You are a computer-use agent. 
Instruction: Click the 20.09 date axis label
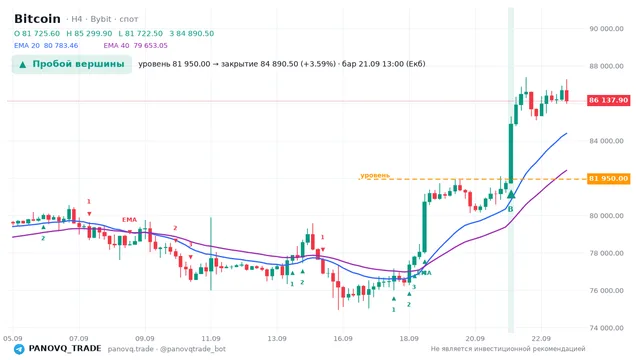pyautogui.click(x=475, y=339)
